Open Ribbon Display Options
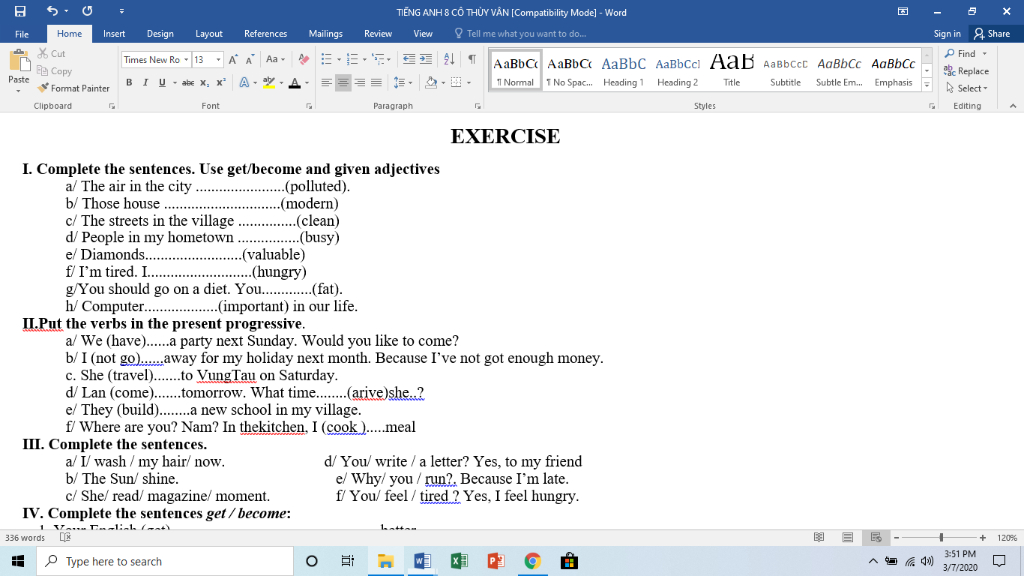The width and height of the screenshot is (1024, 576). pos(903,11)
